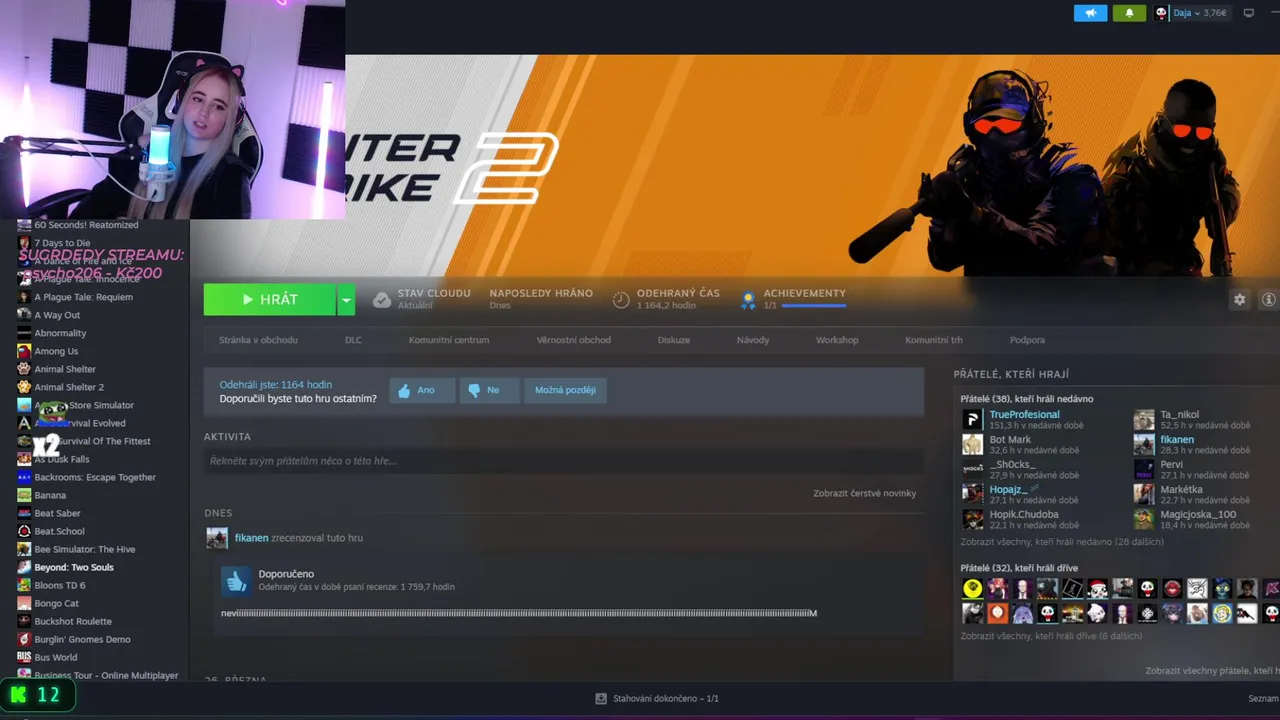Open Zobrazit všechny, kteří hráli dříve link
The height and width of the screenshot is (720, 1280).
click(x=1051, y=636)
